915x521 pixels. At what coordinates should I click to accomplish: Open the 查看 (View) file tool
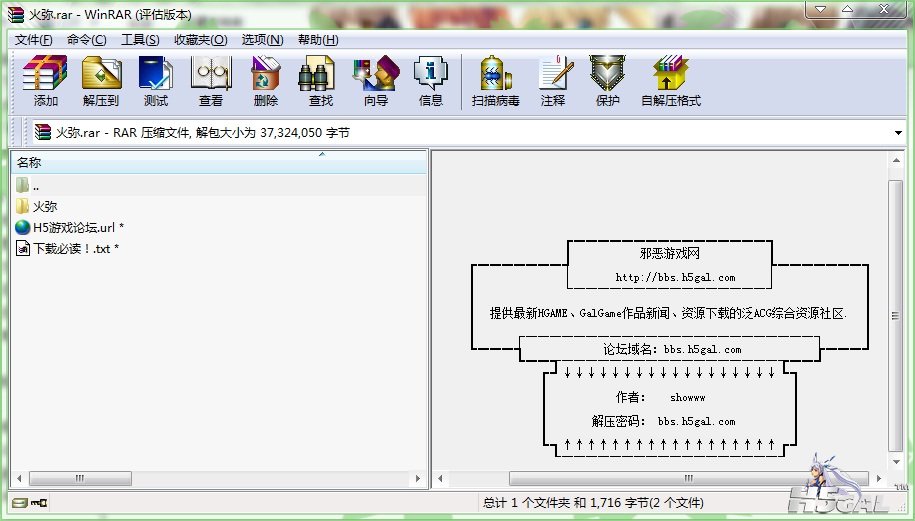[x=210, y=81]
